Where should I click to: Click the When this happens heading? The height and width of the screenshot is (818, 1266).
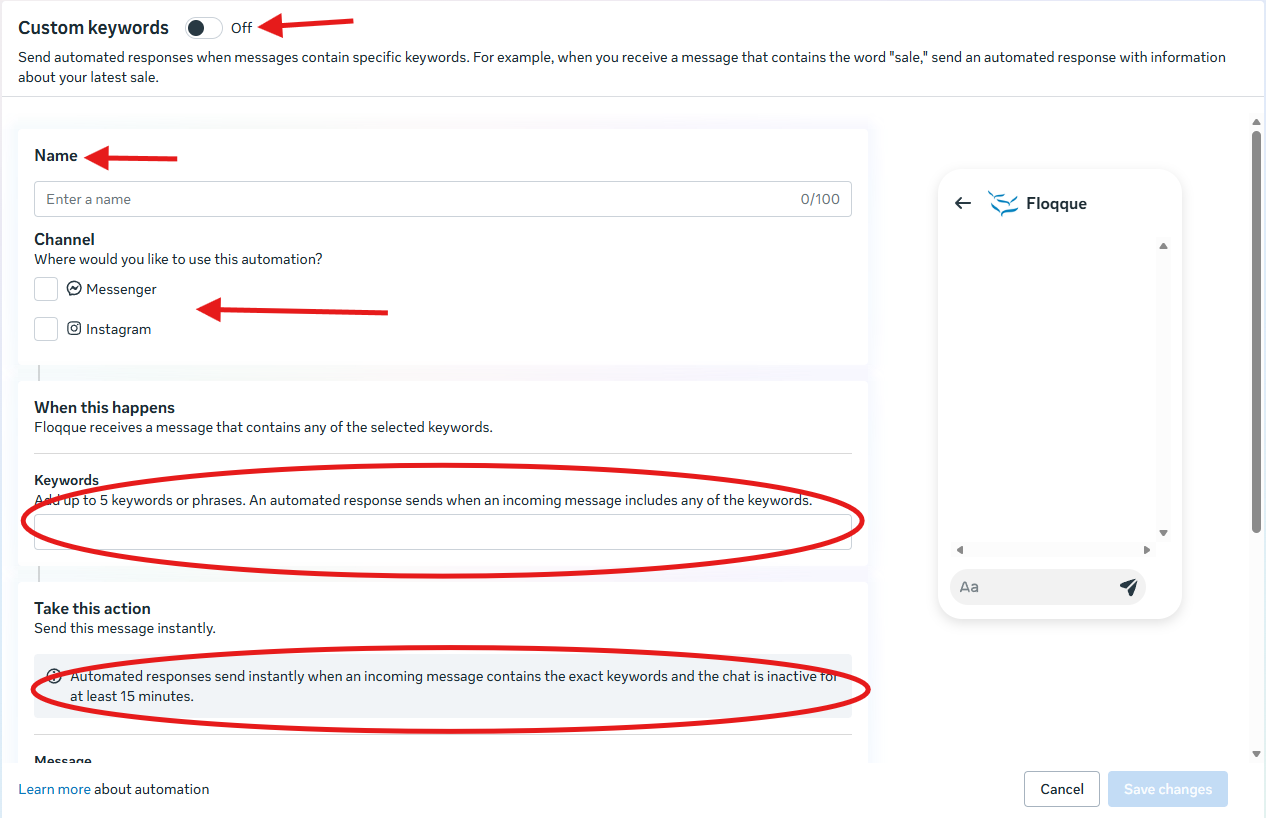pos(104,407)
